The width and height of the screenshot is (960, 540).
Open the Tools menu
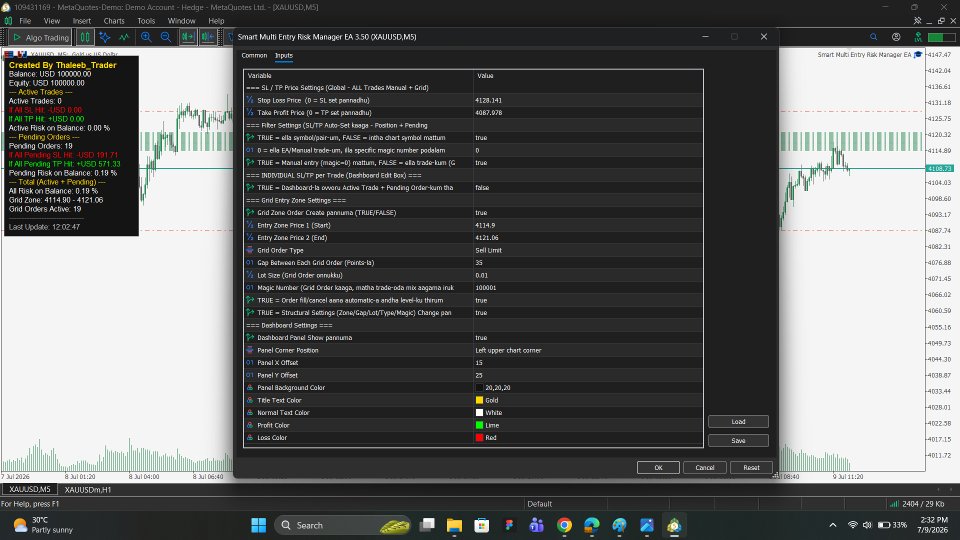pyautogui.click(x=146, y=21)
